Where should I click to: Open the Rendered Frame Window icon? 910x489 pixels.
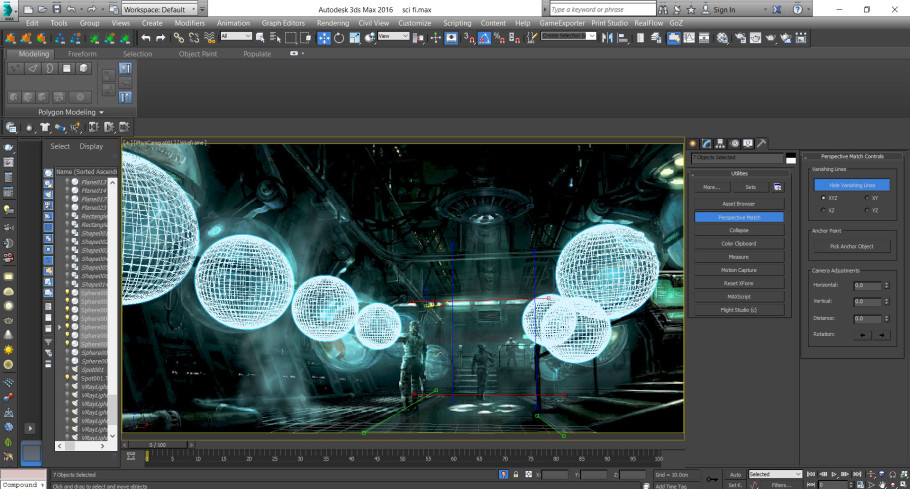pos(755,38)
